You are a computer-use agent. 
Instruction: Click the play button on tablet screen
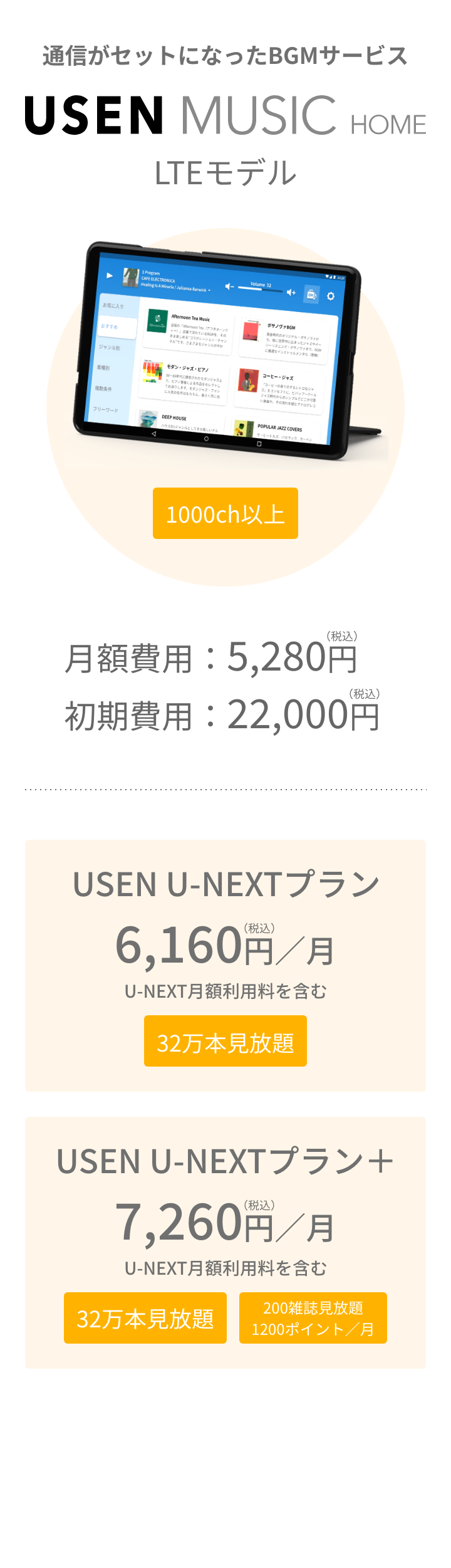[x=110, y=275]
